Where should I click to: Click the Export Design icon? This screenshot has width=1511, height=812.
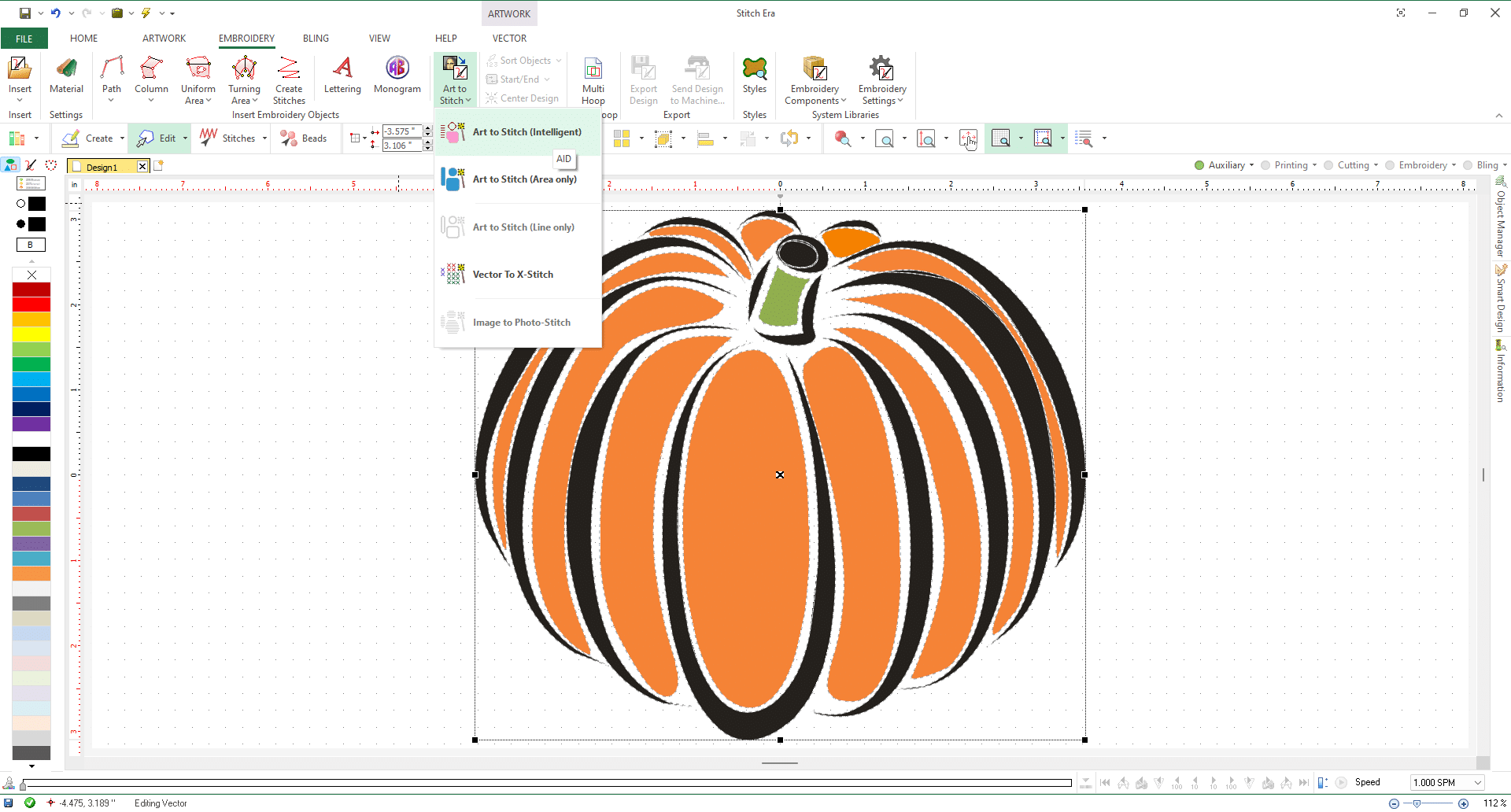point(644,79)
